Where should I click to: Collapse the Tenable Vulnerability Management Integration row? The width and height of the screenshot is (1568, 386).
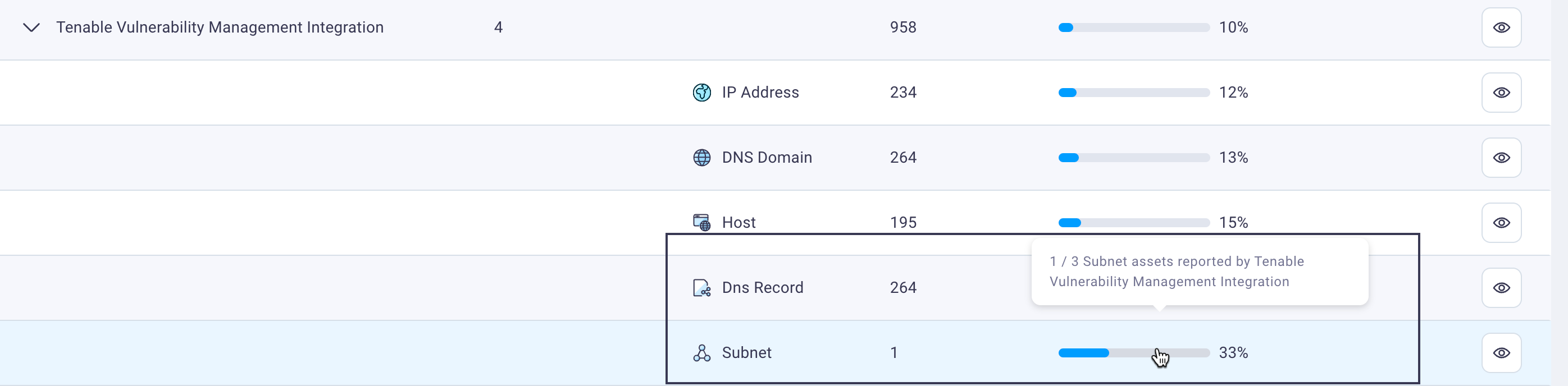pyautogui.click(x=31, y=27)
